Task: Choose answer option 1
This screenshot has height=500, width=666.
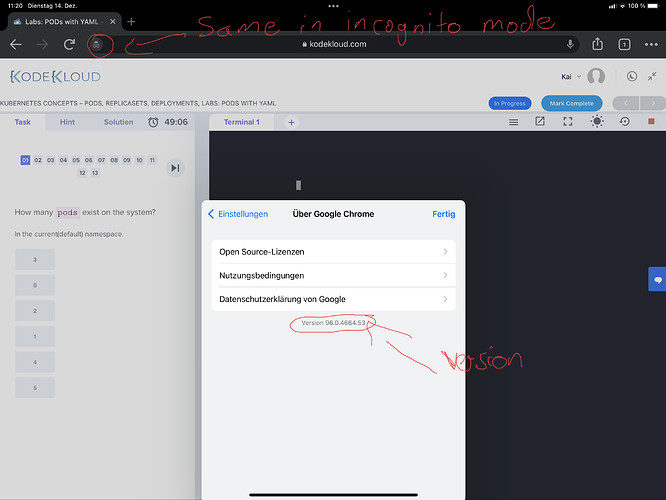Action: (x=35, y=336)
